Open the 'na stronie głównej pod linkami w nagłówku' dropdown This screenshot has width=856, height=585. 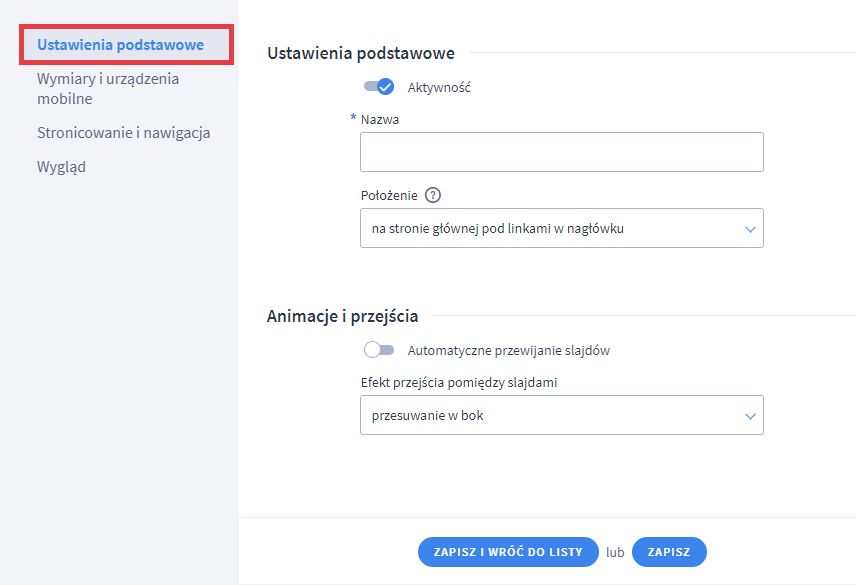[561, 228]
